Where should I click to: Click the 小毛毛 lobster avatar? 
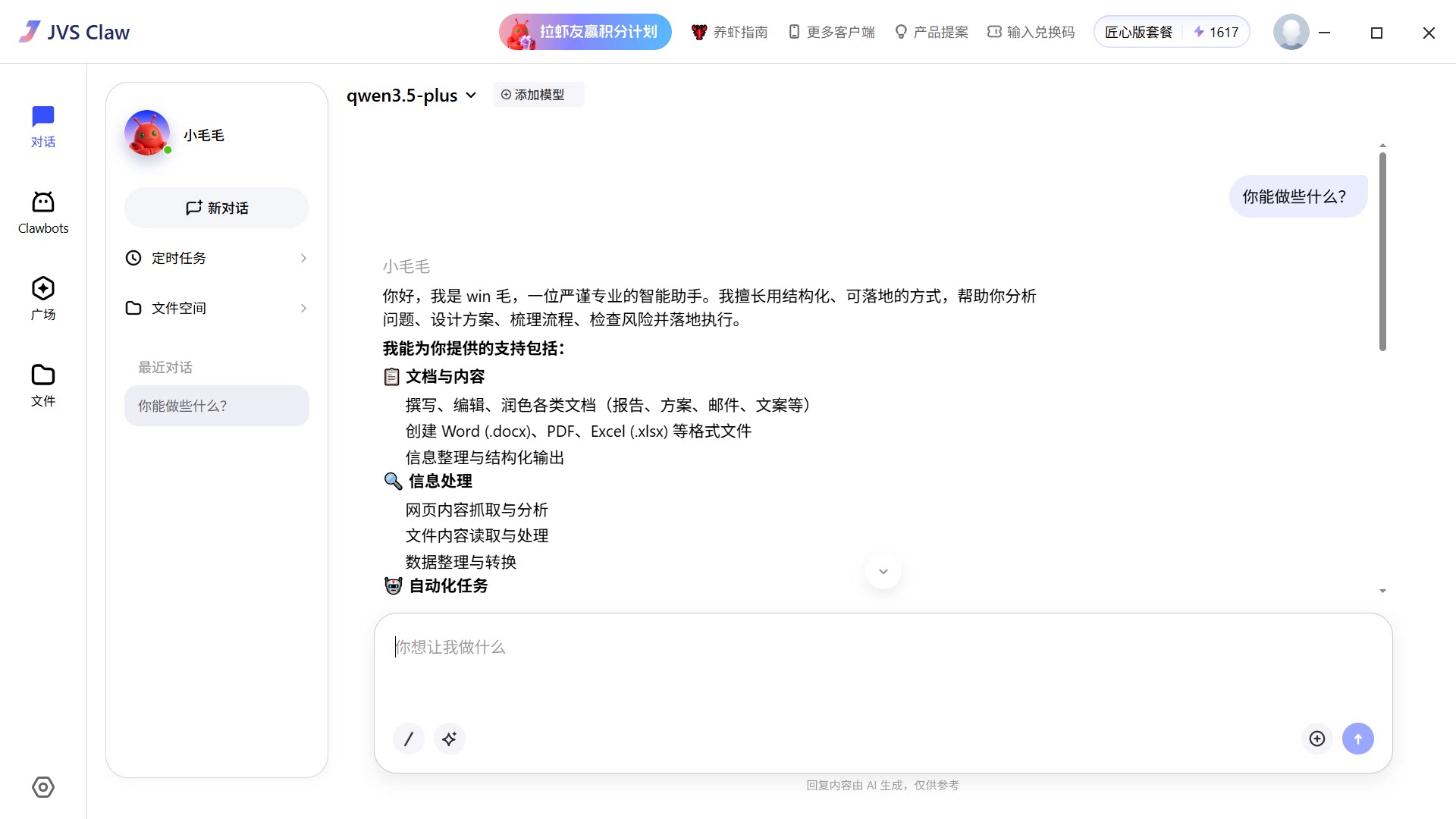[147, 133]
